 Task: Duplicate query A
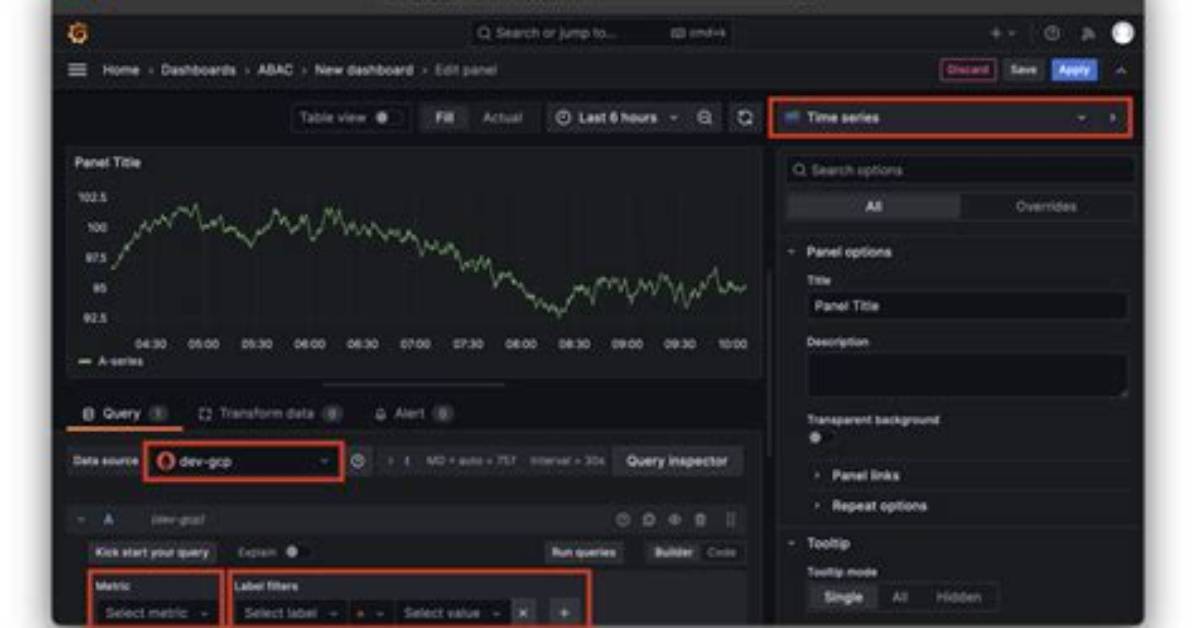[x=648, y=520]
